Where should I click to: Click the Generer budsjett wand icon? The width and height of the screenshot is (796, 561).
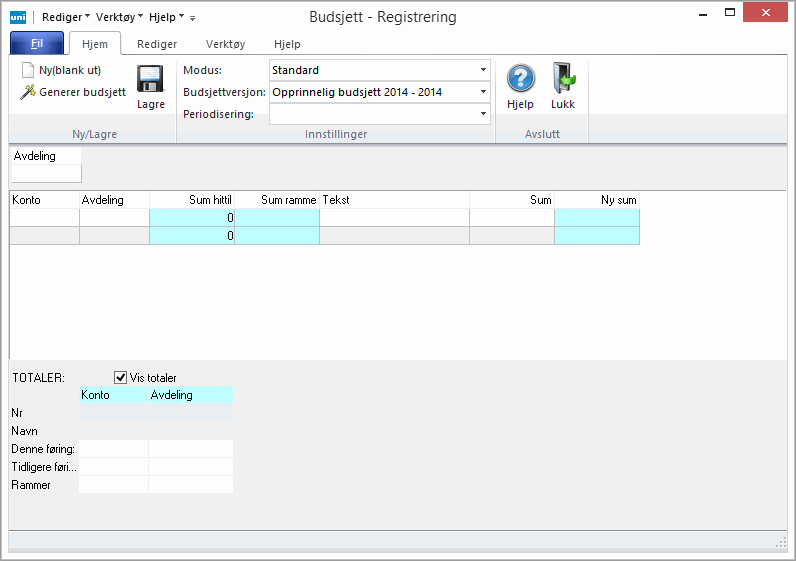28,92
